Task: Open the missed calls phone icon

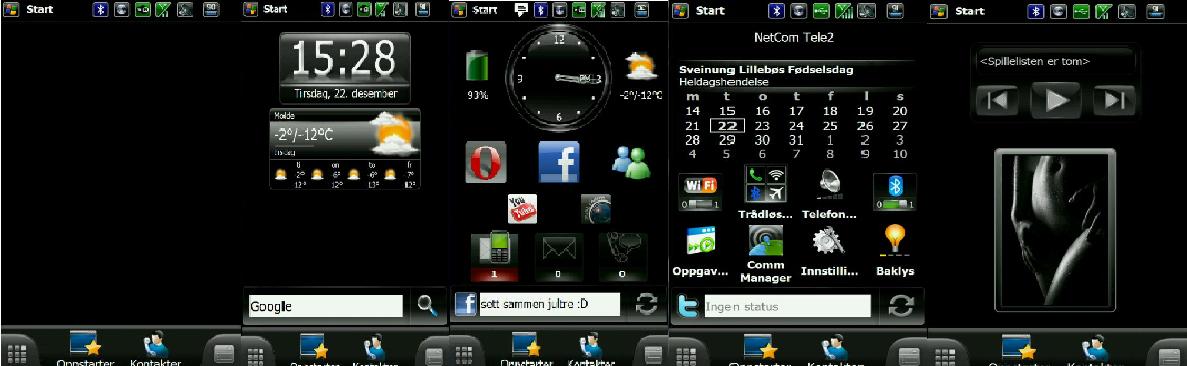Action: pos(494,257)
